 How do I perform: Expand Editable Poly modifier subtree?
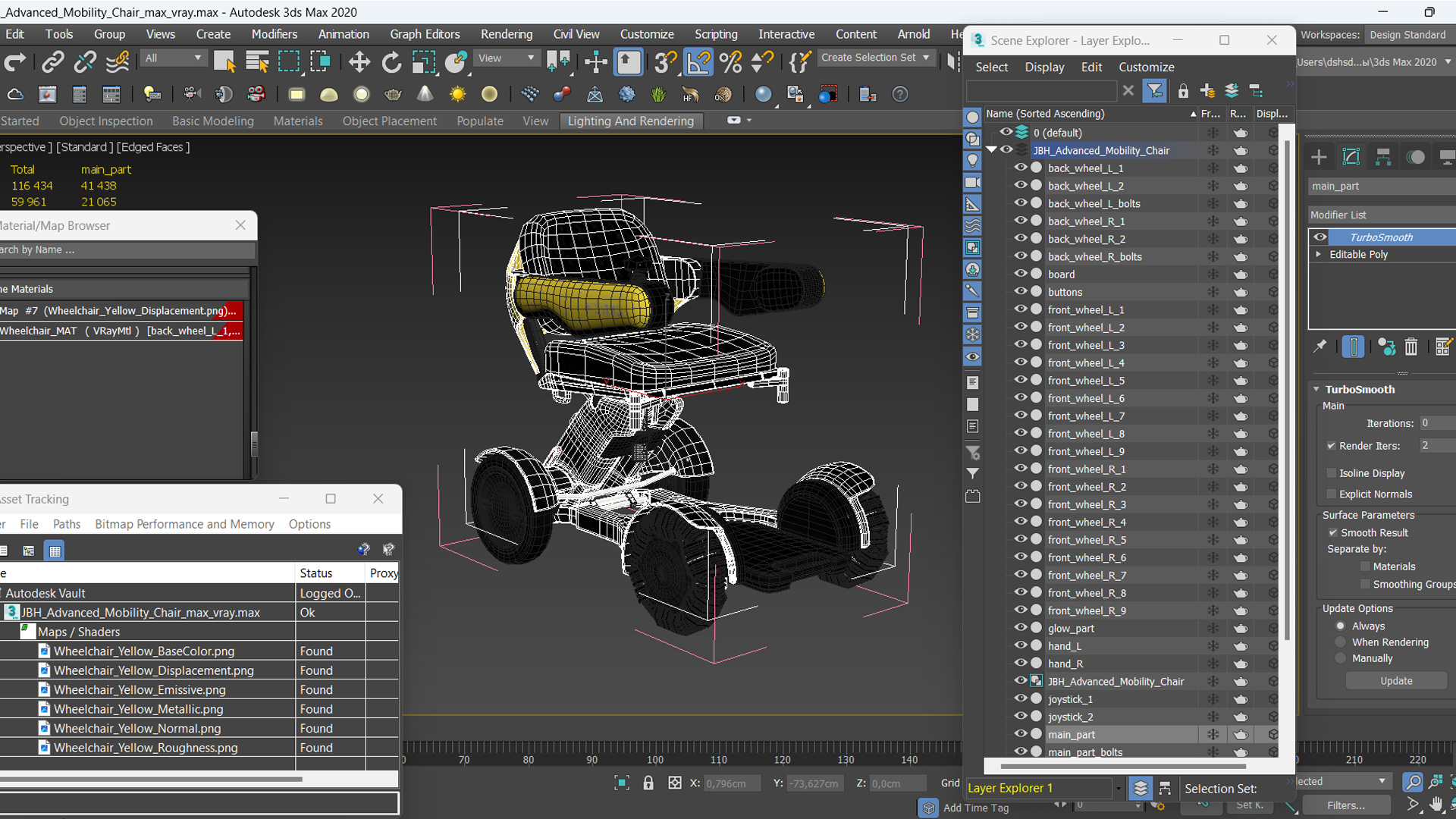click(1319, 254)
